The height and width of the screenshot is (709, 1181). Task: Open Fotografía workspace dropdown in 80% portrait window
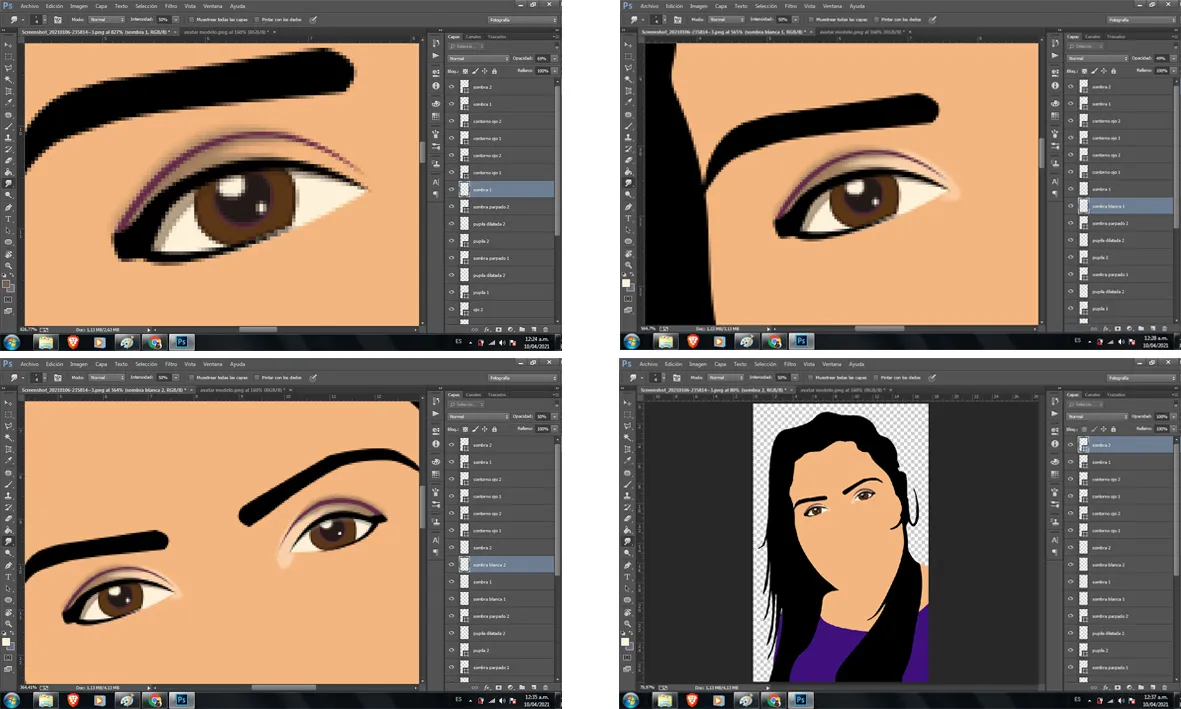click(x=1140, y=377)
